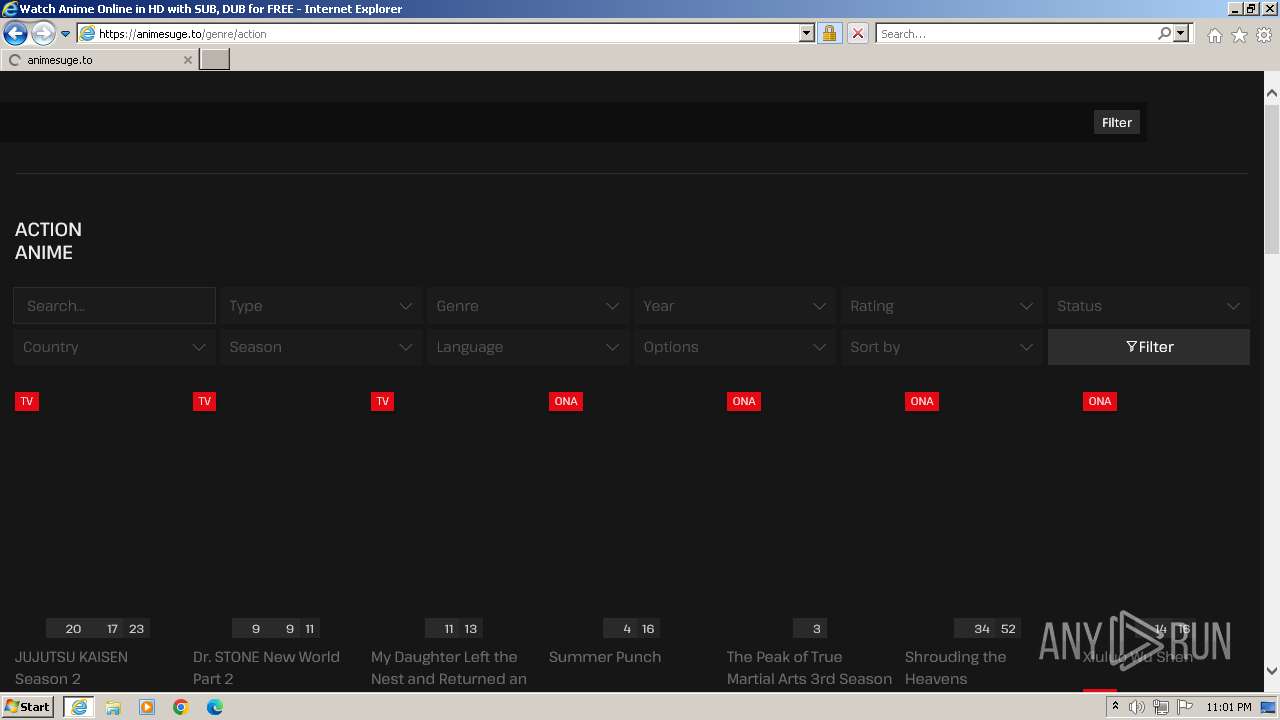Stop loading with the red X icon
Image resolution: width=1280 pixels, height=720 pixels.
click(857, 34)
